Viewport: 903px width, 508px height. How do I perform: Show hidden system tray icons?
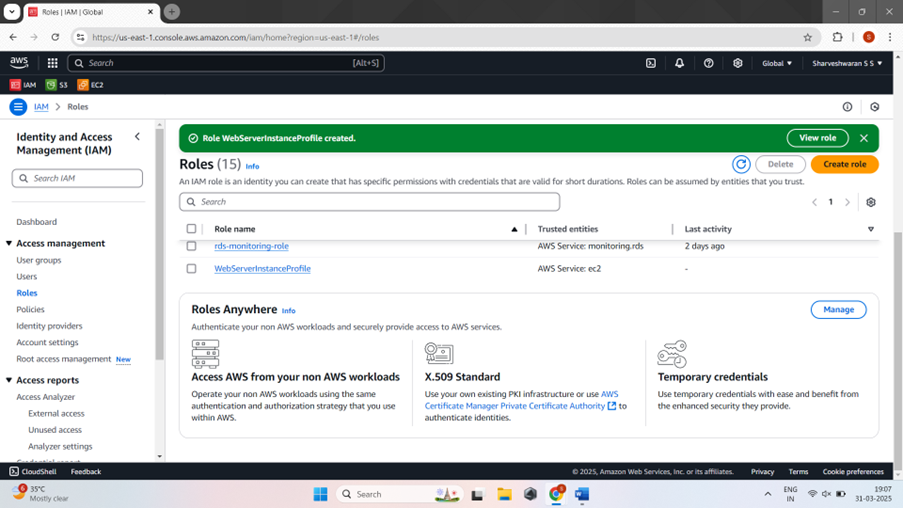(x=768, y=494)
